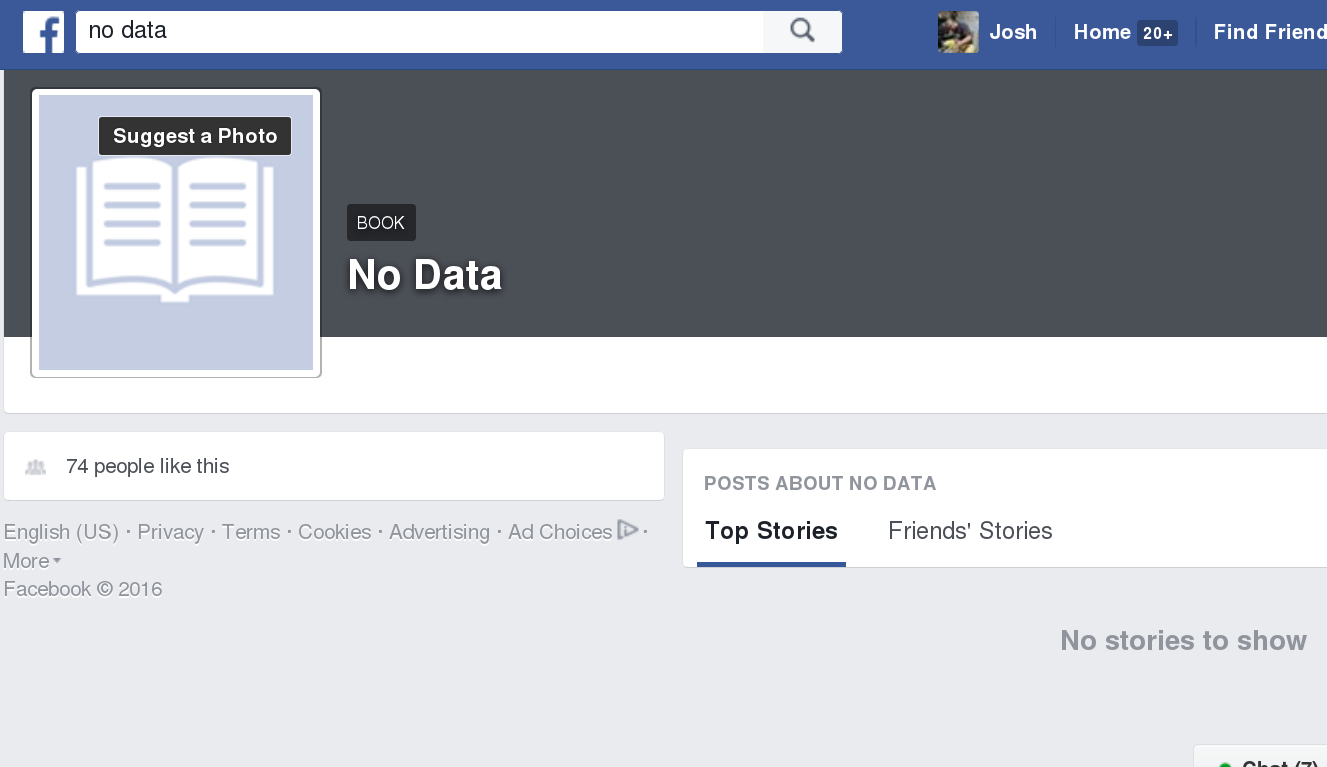The image size is (1327, 767).
Task: Open the Ad Choices footer link
Action: pos(560,532)
